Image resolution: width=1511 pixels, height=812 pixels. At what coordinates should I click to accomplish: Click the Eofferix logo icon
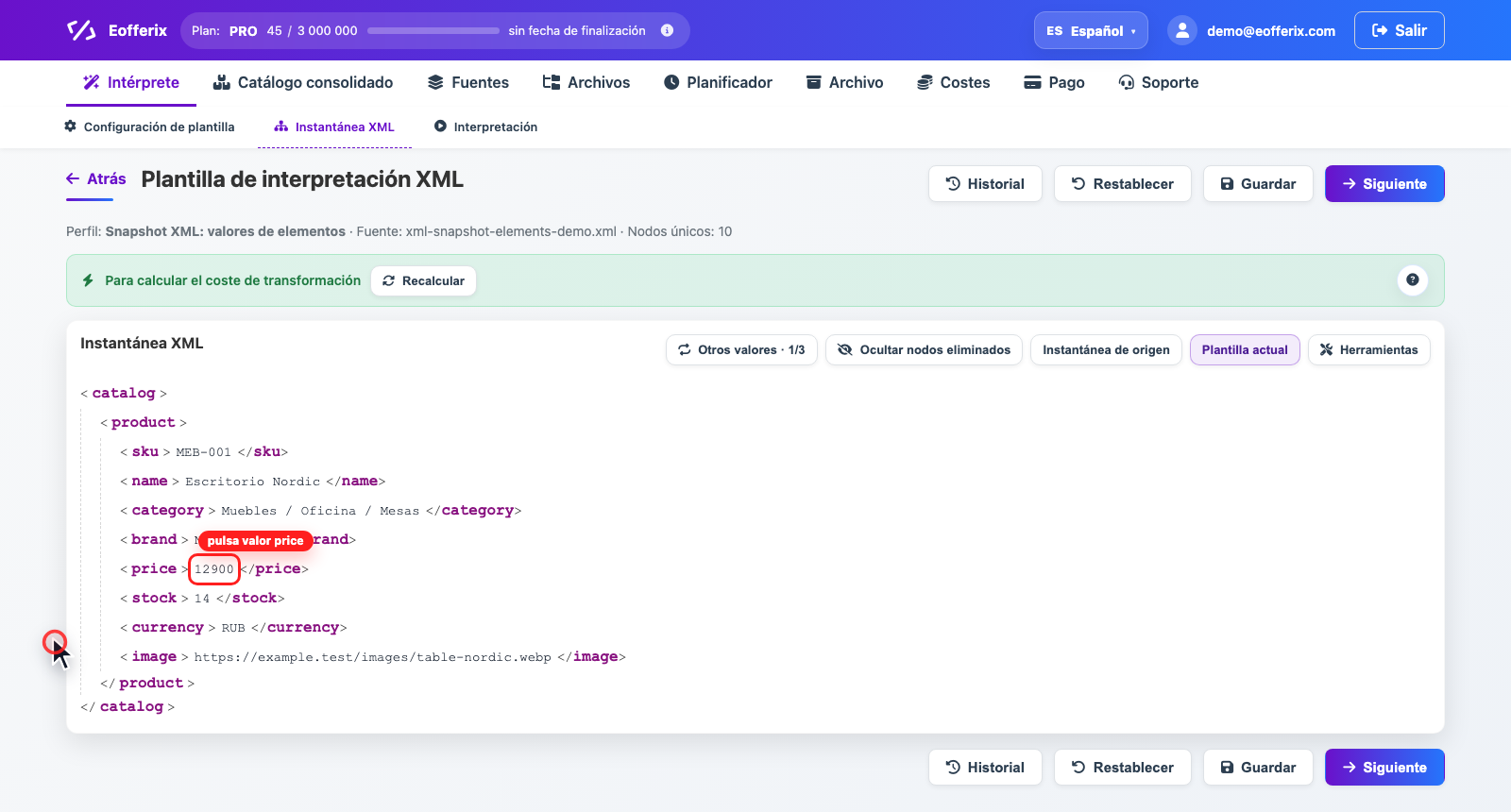81,30
